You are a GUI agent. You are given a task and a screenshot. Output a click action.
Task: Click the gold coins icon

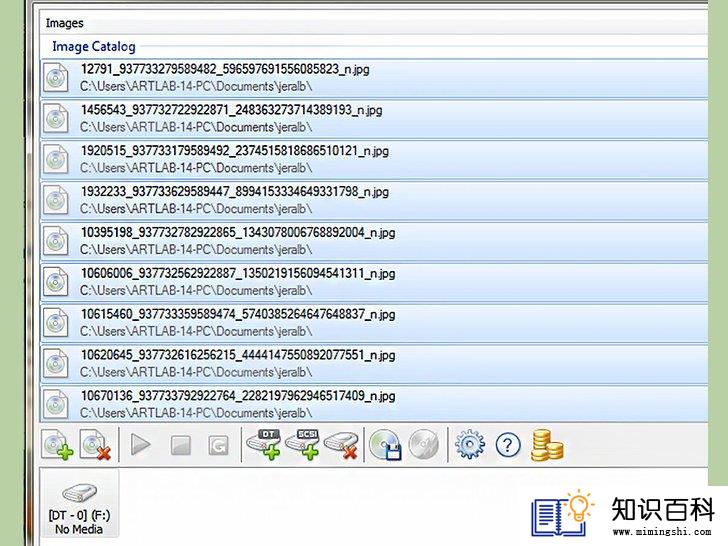coord(547,446)
